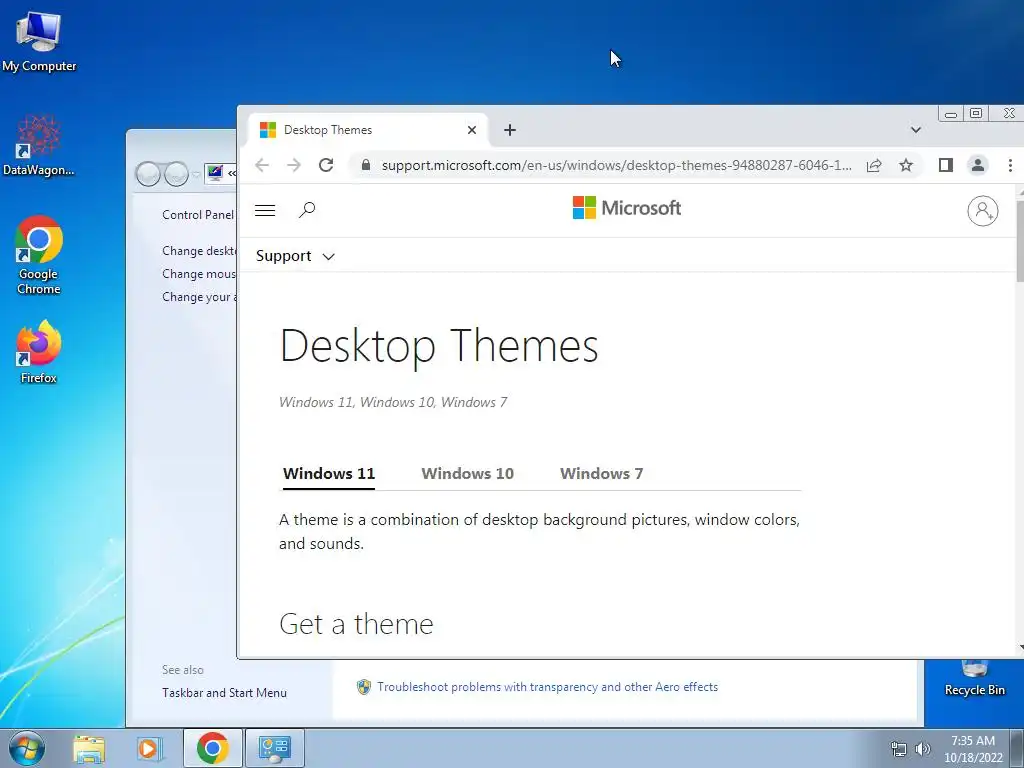
Task: Open search on the Microsoft page
Action: click(307, 210)
